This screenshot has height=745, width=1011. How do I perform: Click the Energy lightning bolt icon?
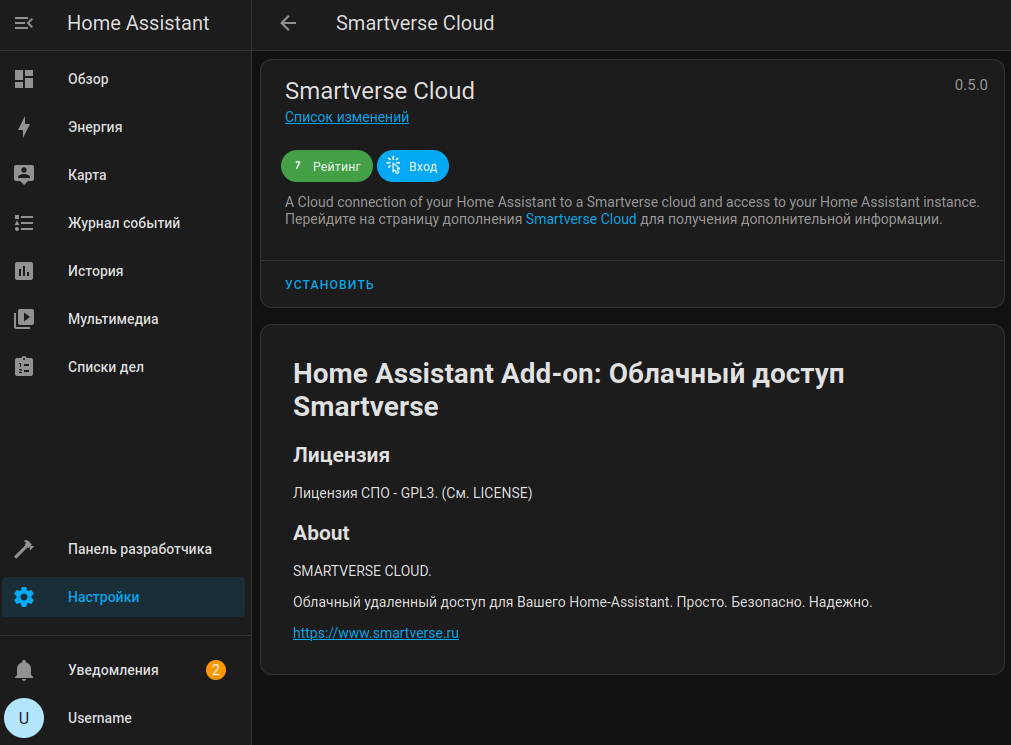tap(24, 127)
